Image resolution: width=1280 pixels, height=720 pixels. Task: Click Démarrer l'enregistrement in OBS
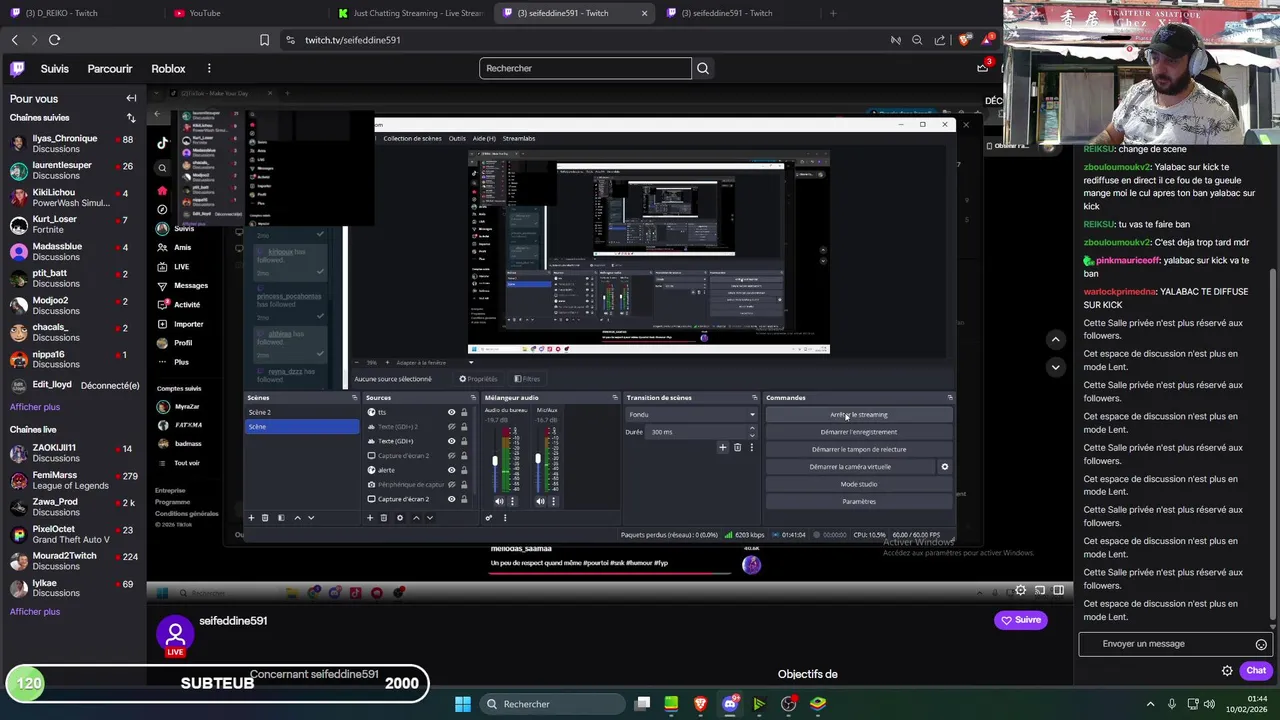pos(858,432)
